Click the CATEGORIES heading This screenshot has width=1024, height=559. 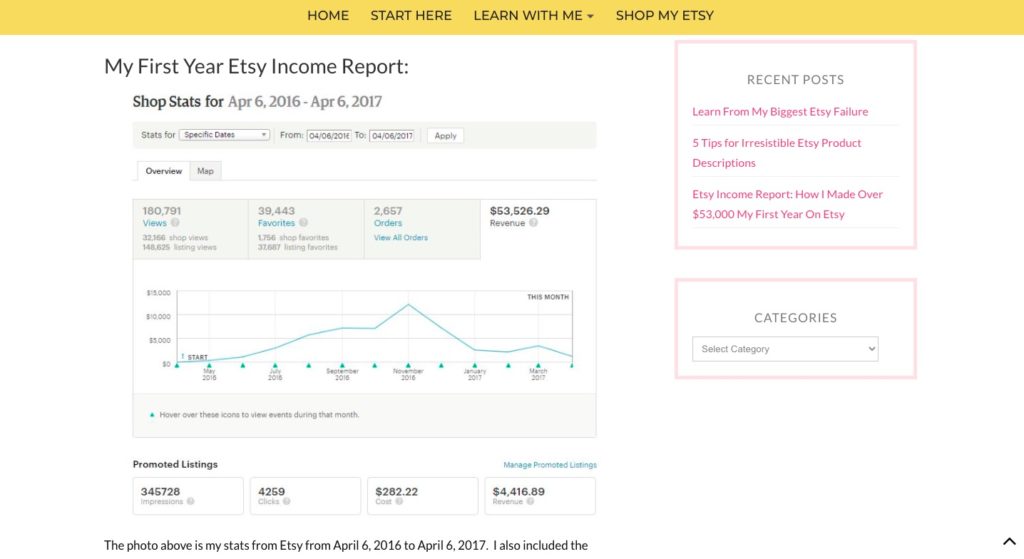(x=795, y=318)
